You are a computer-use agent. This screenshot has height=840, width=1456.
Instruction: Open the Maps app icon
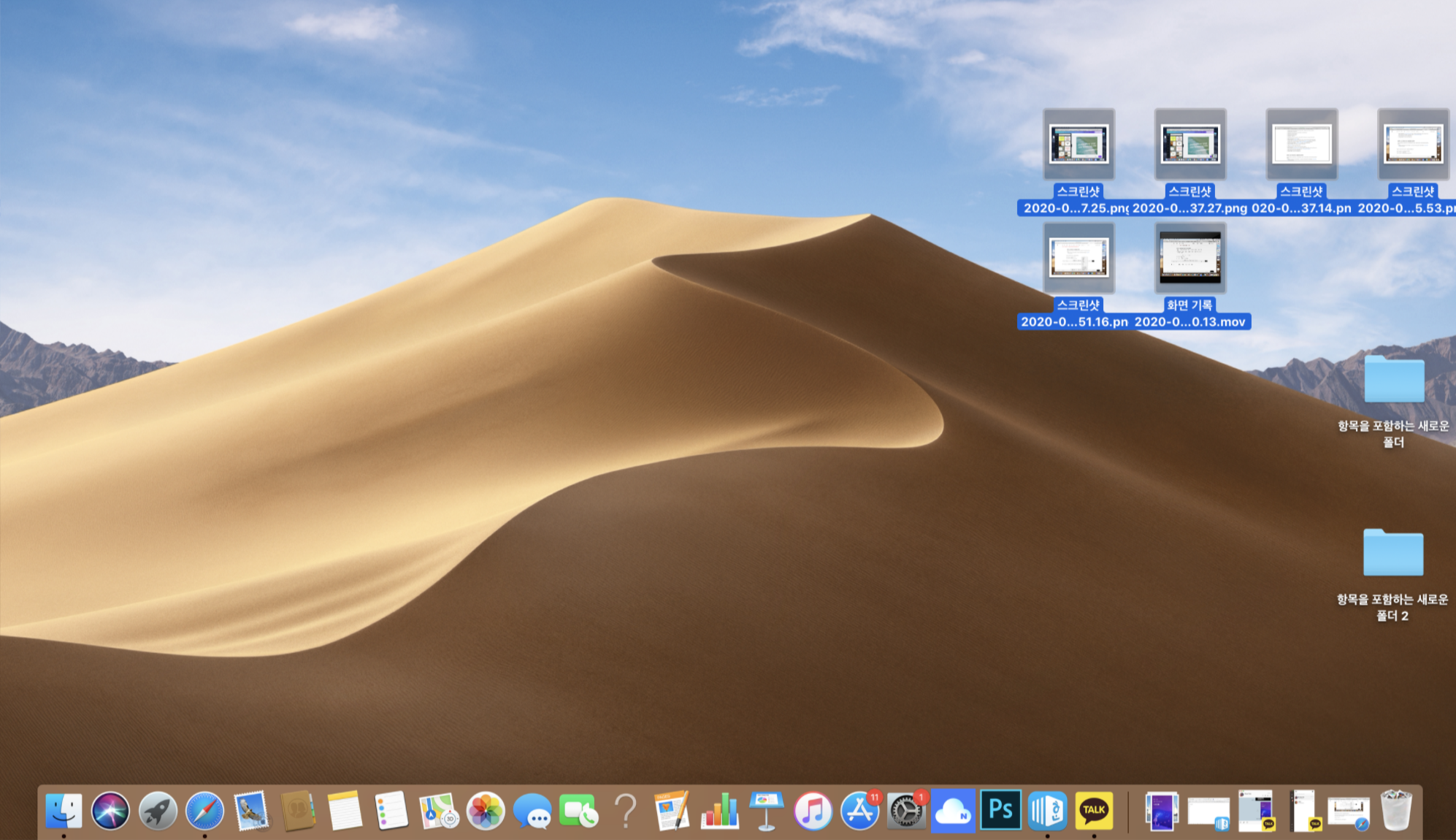438,811
